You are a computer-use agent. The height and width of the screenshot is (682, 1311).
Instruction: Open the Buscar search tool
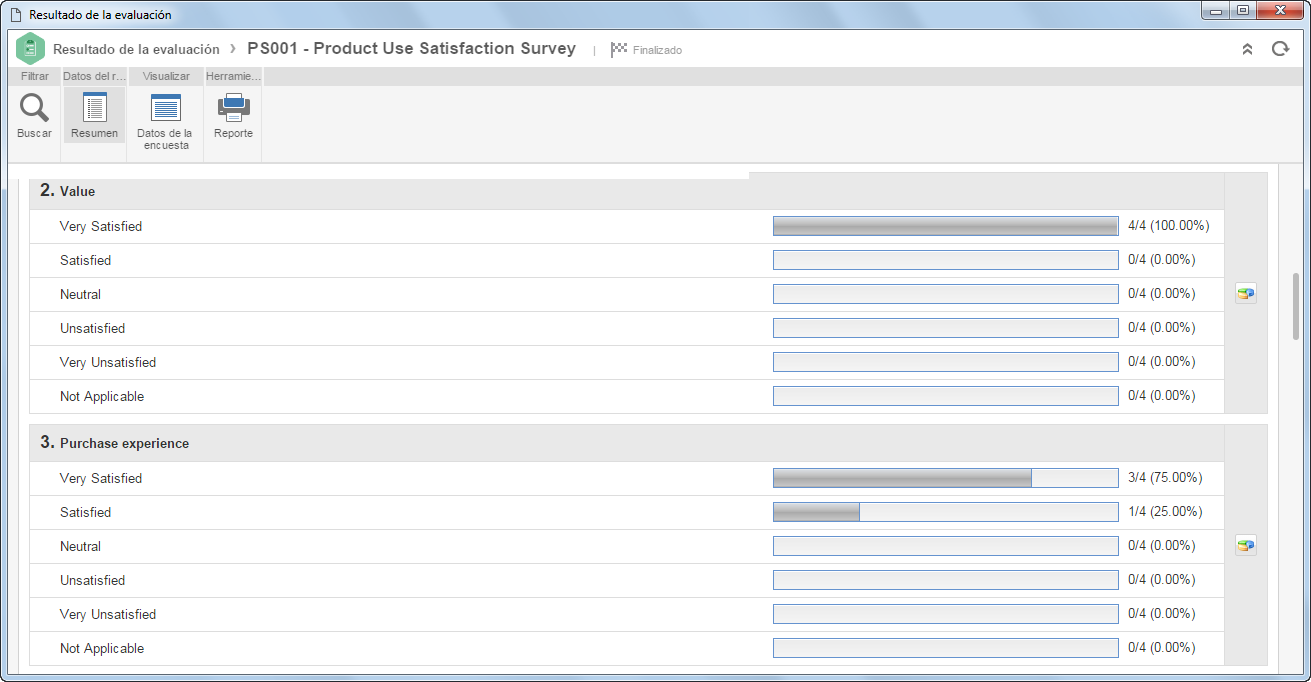(x=34, y=116)
